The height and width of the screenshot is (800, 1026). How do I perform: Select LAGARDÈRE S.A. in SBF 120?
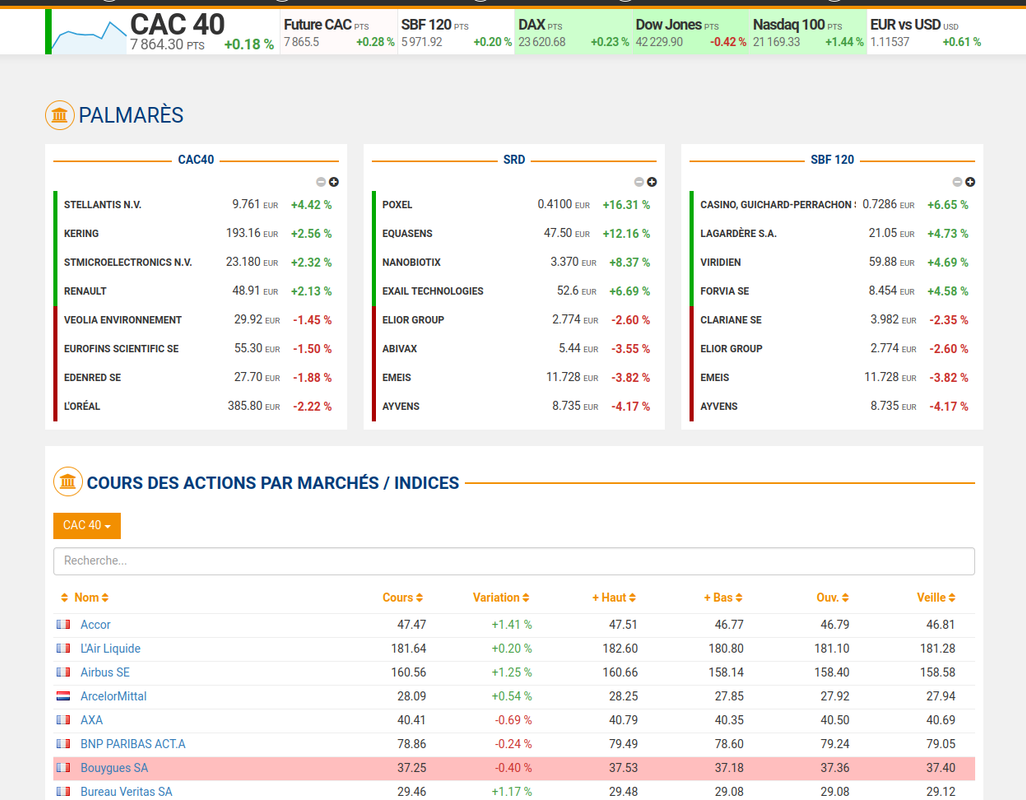pyautogui.click(x=738, y=234)
